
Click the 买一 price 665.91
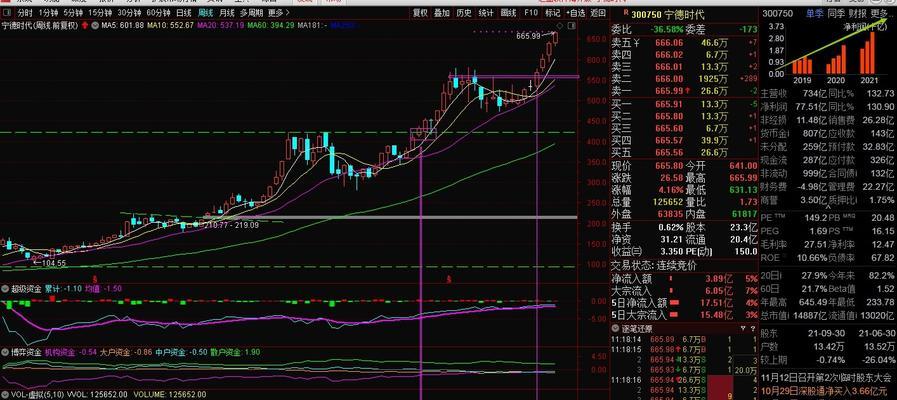[x=669, y=104]
